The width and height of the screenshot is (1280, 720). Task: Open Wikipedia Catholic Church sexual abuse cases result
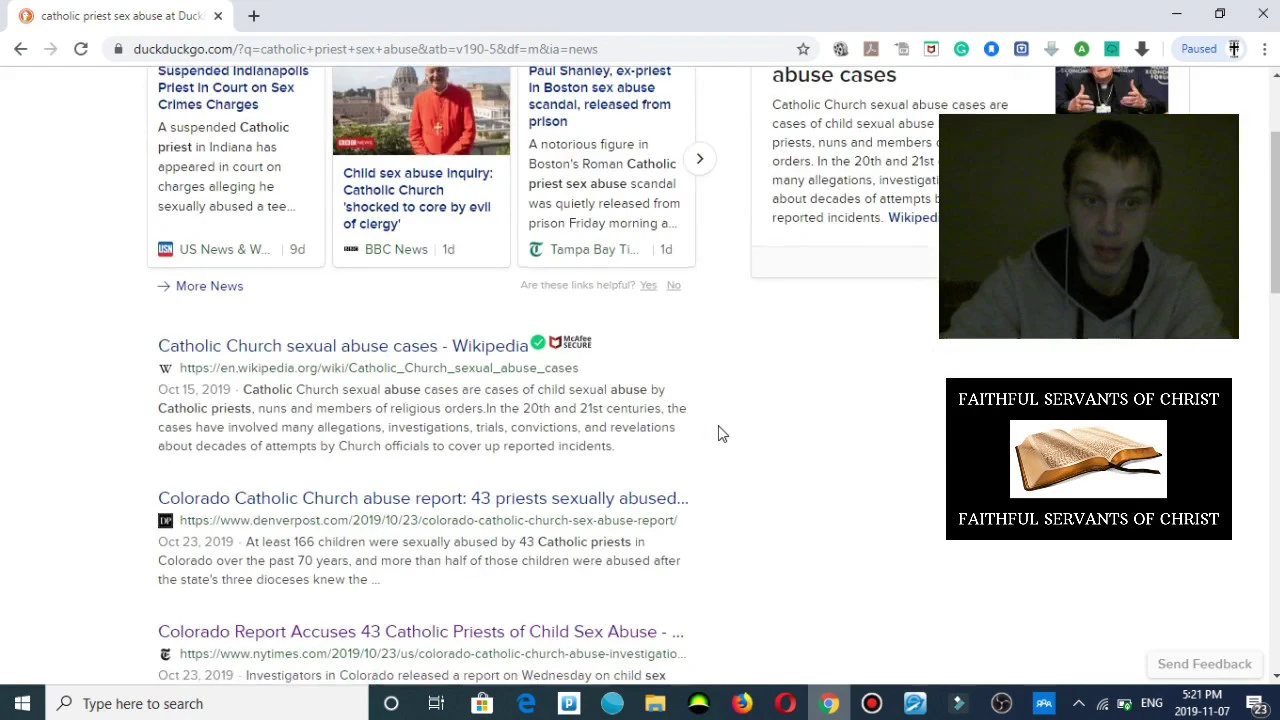click(x=343, y=346)
